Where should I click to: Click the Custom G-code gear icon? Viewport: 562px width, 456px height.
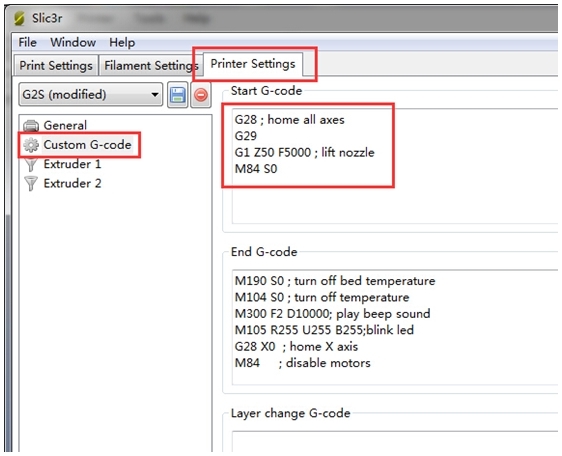31,145
